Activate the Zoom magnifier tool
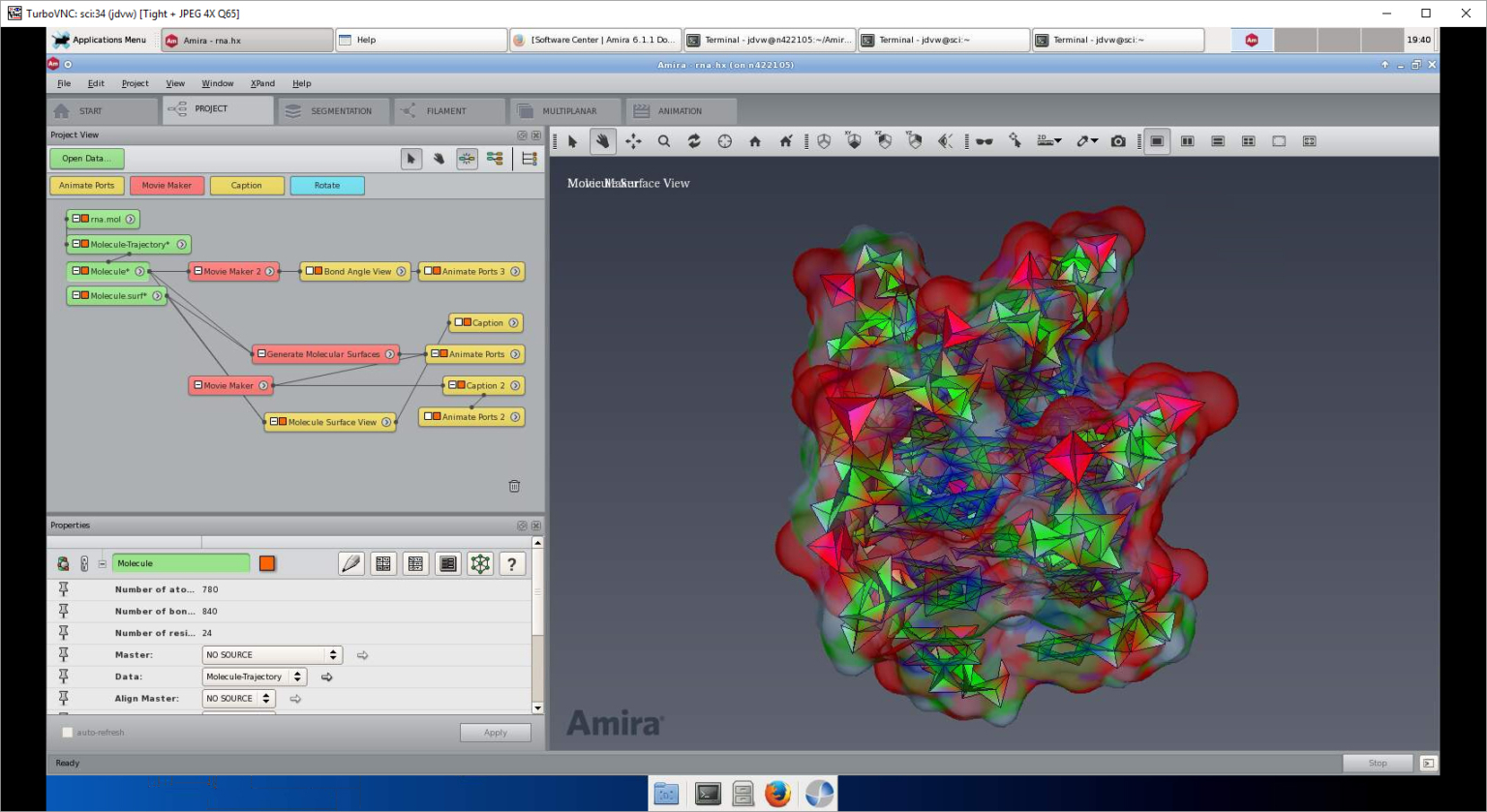 pos(663,141)
